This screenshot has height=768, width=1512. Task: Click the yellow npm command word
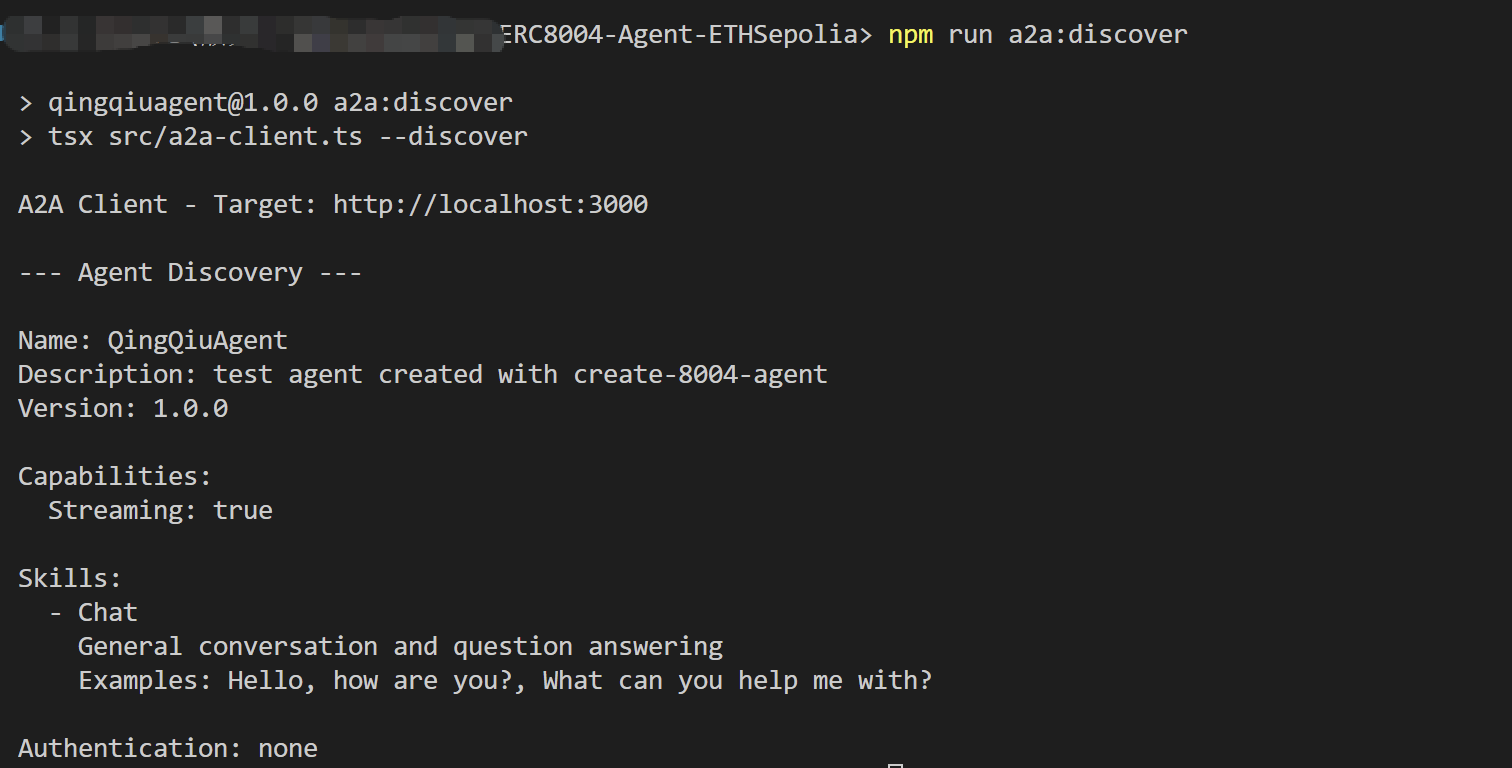pos(911,35)
